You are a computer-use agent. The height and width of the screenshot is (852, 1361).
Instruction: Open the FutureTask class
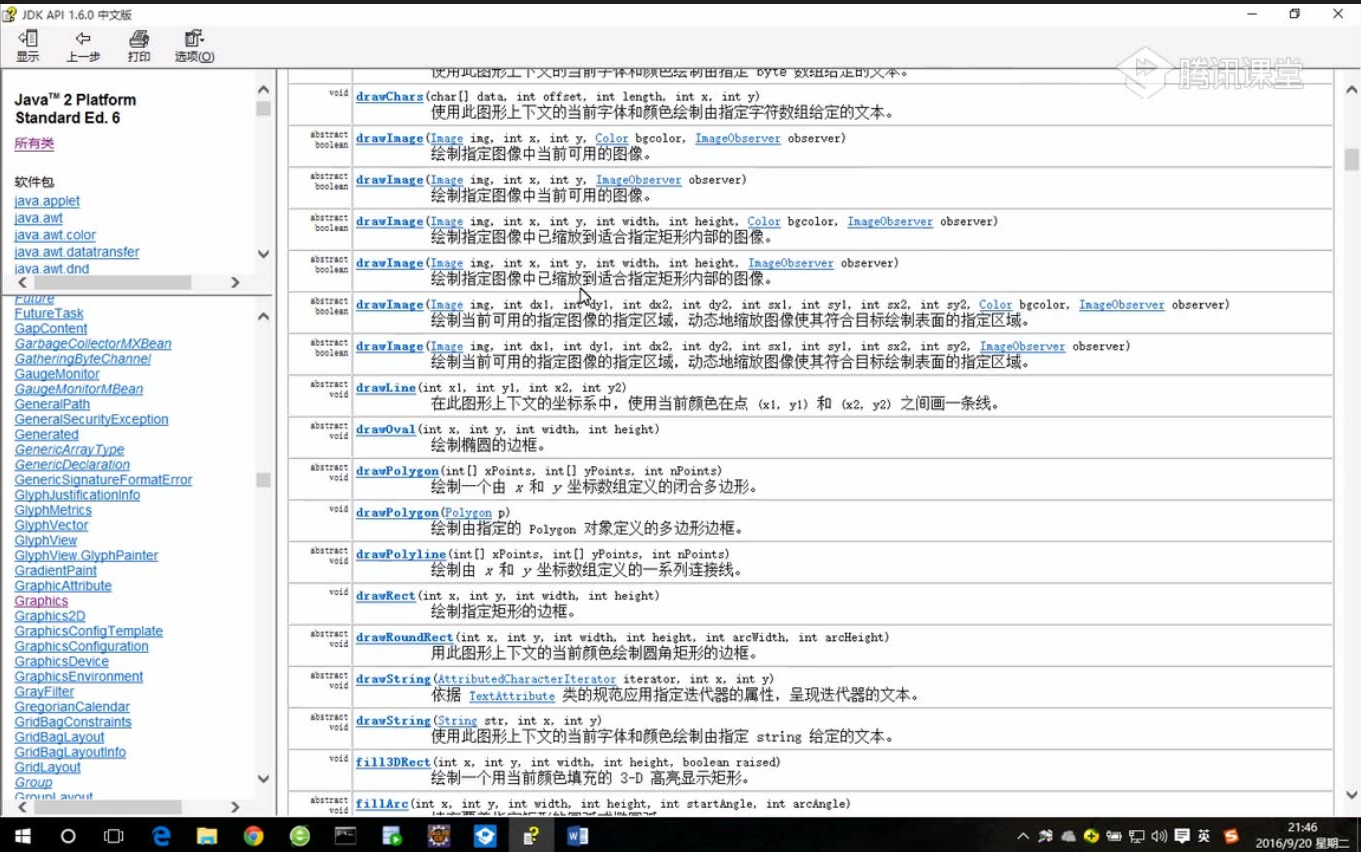[49, 314]
